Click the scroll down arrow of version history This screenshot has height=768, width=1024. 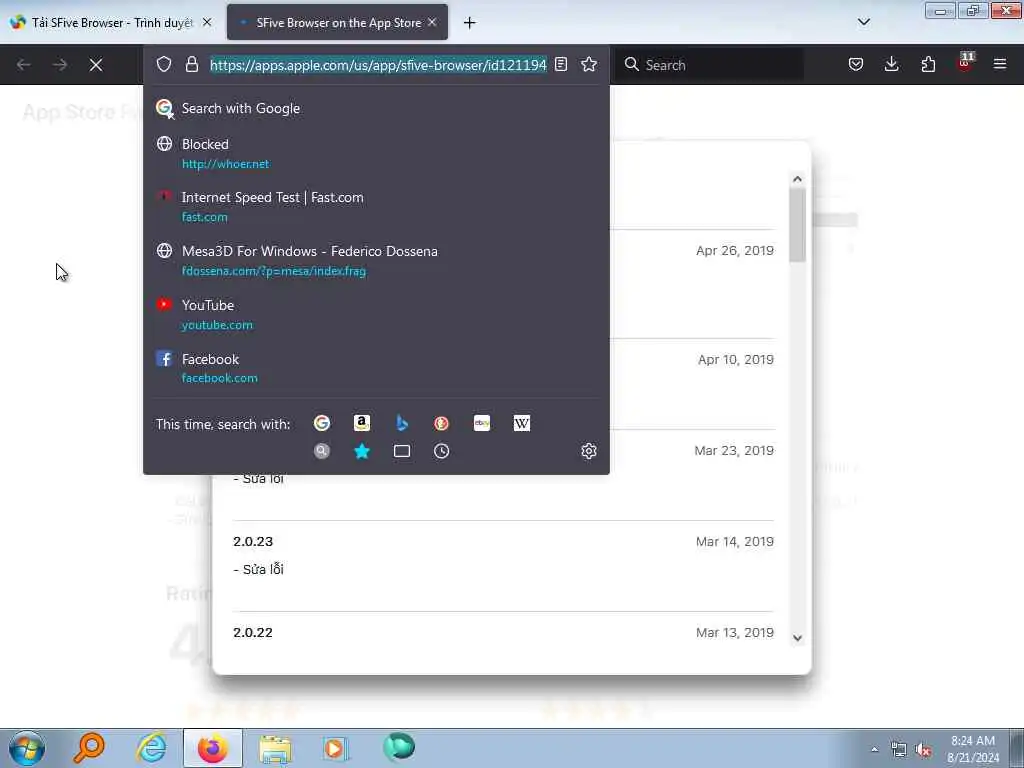click(x=797, y=638)
